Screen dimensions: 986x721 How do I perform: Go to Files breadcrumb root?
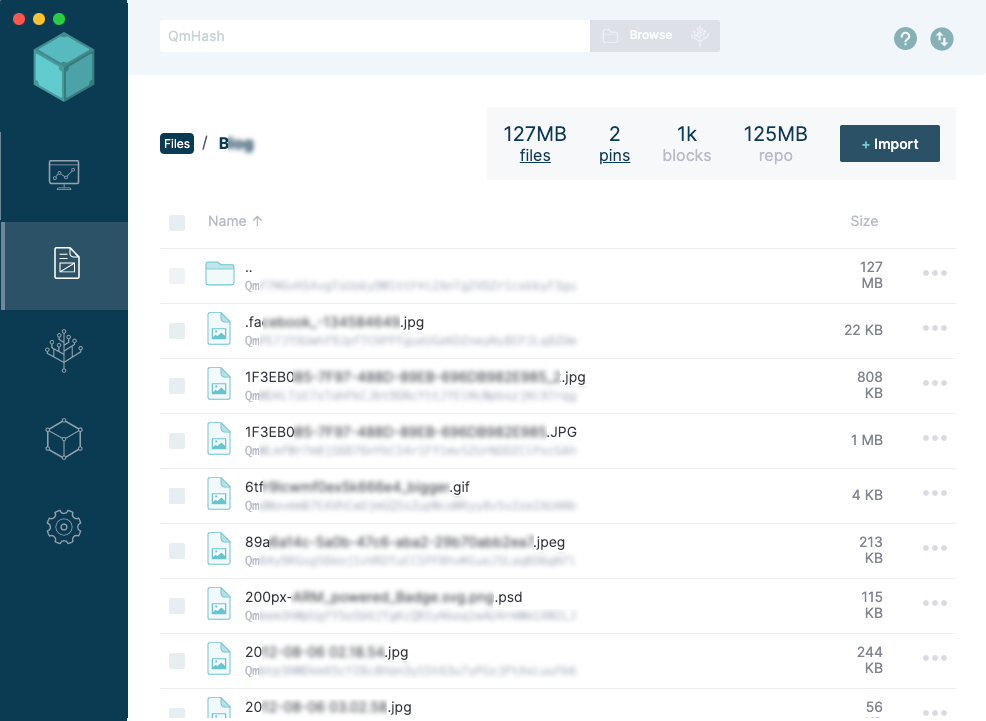[177, 144]
